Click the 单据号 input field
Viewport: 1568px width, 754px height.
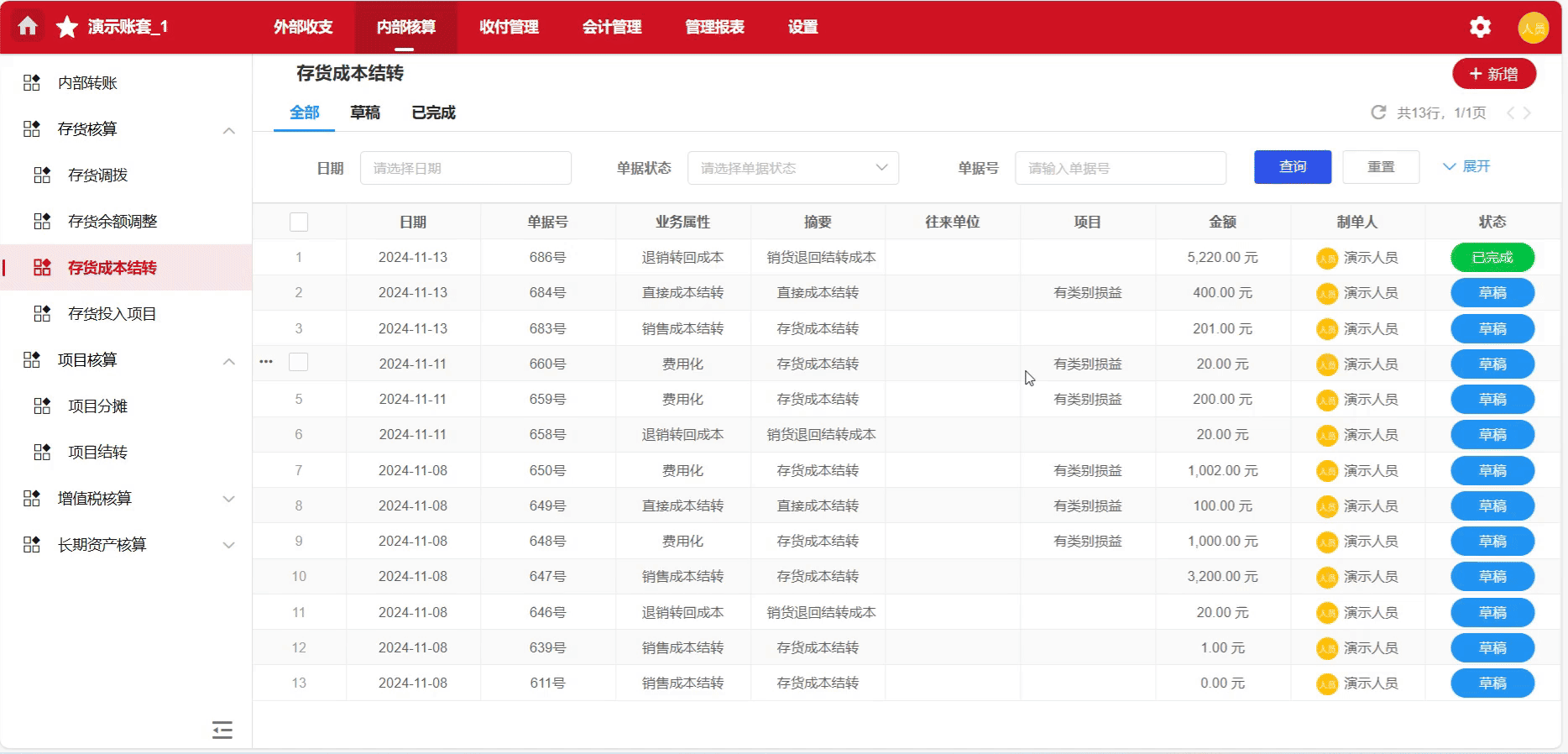tap(1120, 168)
